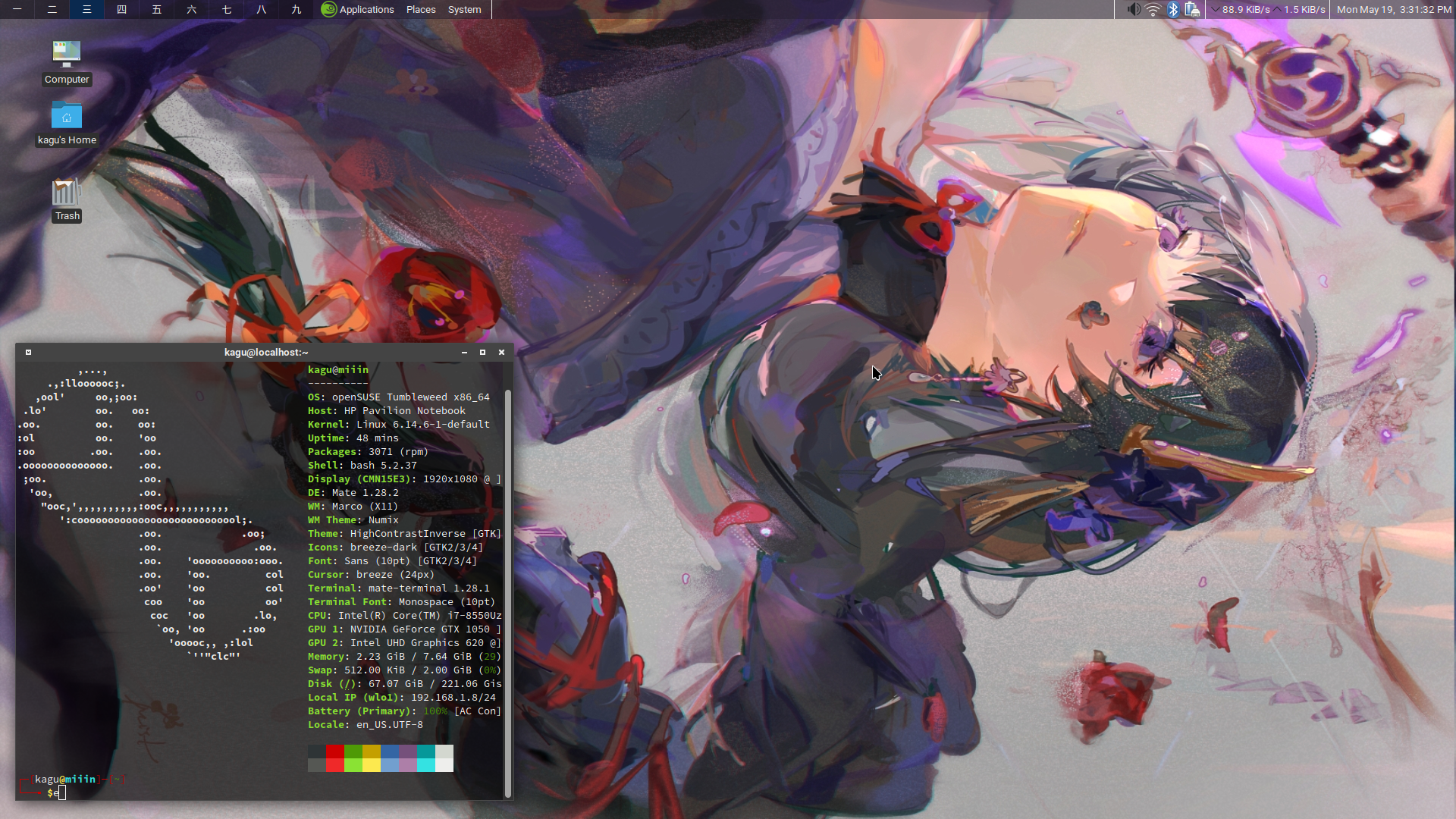Open the Trash desktop icon

tap(67, 200)
